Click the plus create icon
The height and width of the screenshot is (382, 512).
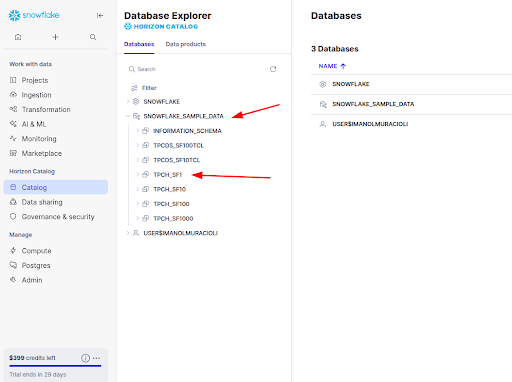click(x=55, y=37)
